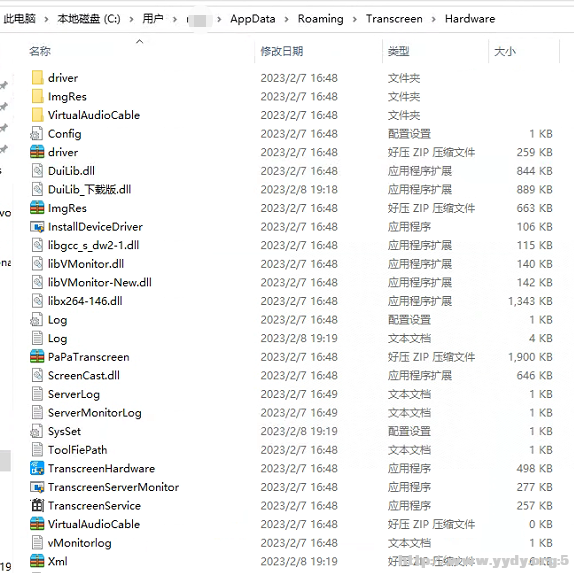
Task: Navigate to 用户 breadcrumb
Action: pos(153,19)
